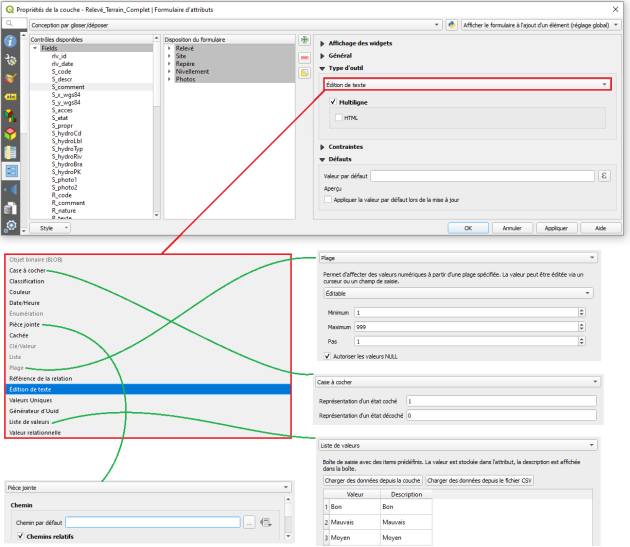The width and height of the screenshot is (630, 547).
Task: Check apply default value on update
Action: click(x=328, y=200)
